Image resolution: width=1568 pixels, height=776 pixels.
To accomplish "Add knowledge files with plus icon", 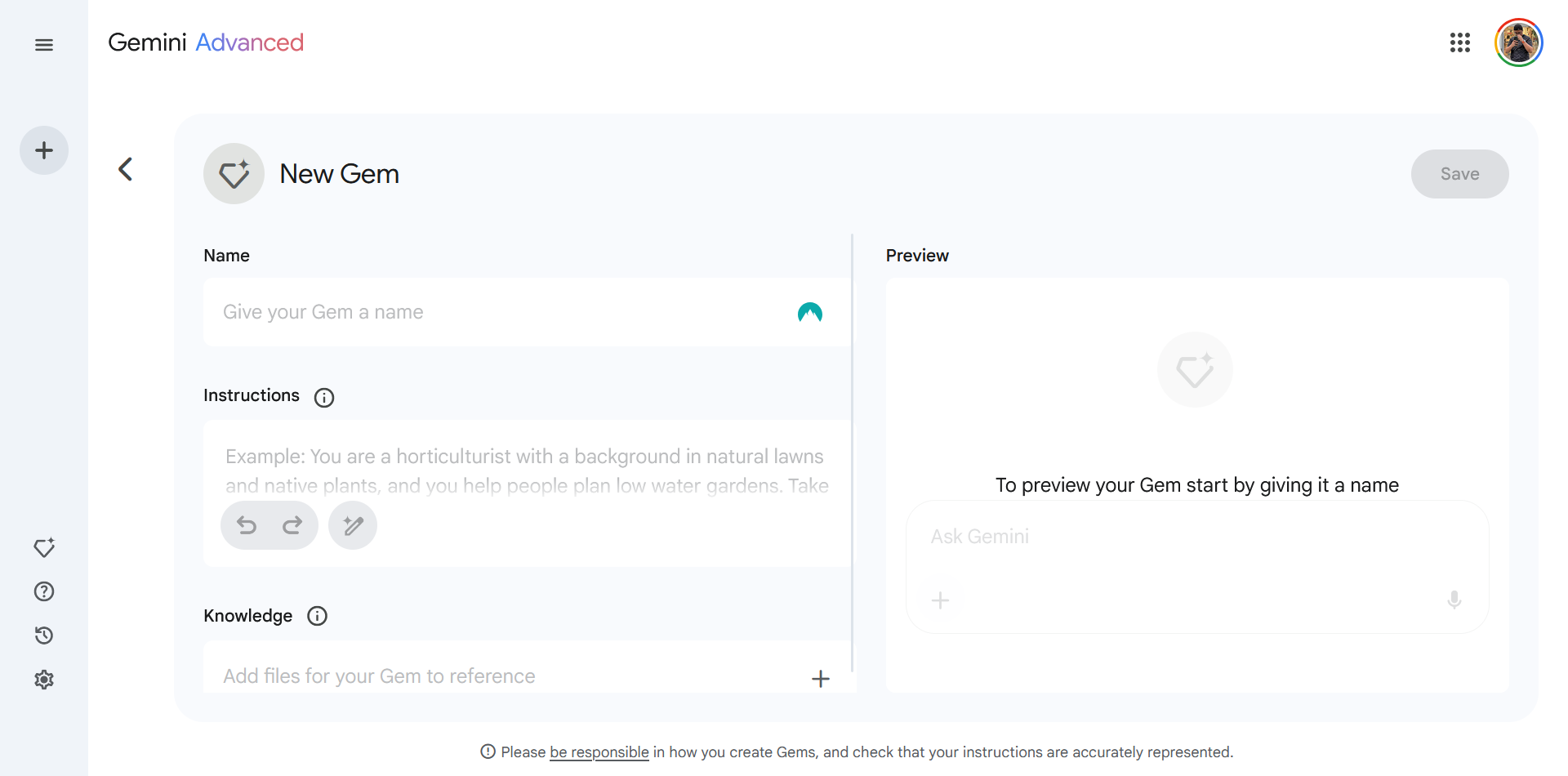I will coord(821,678).
